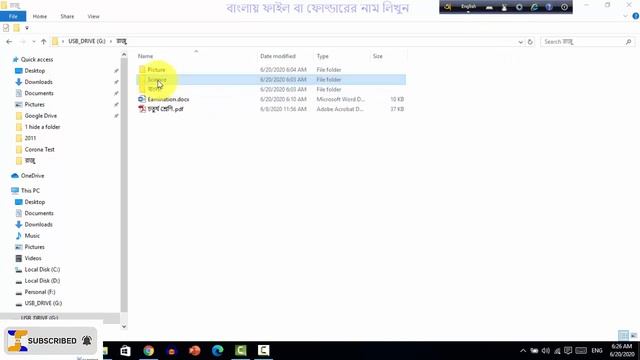Click the New folder quick access icon
The height and width of the screenshot is (360, 640).
click(16, 28)
